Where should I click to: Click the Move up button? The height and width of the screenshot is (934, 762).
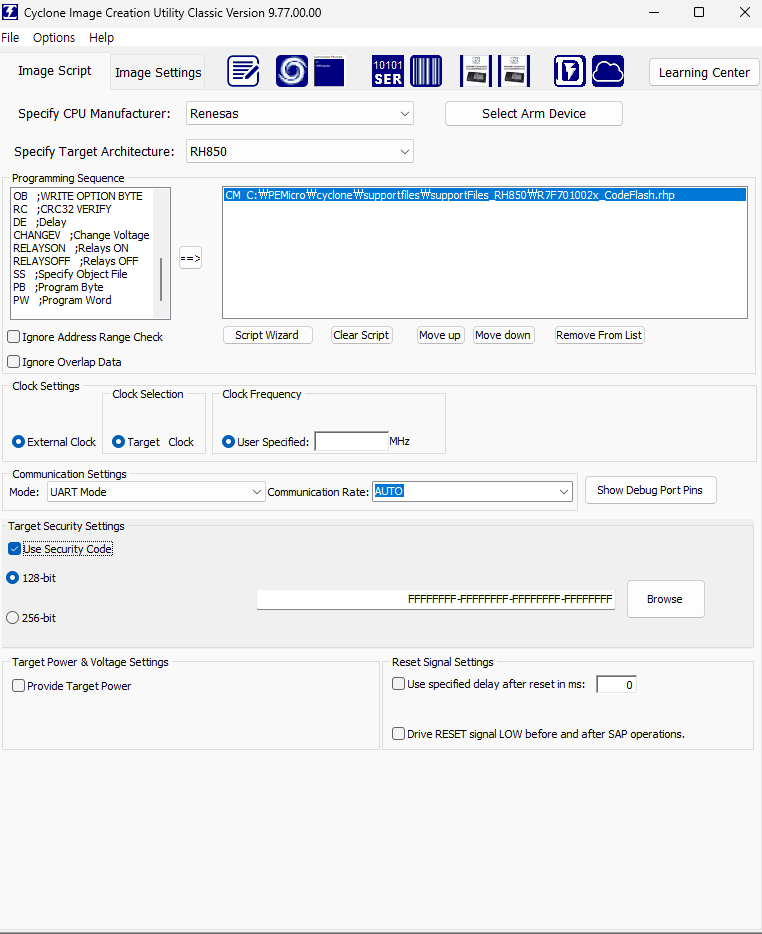pos(440,335)
